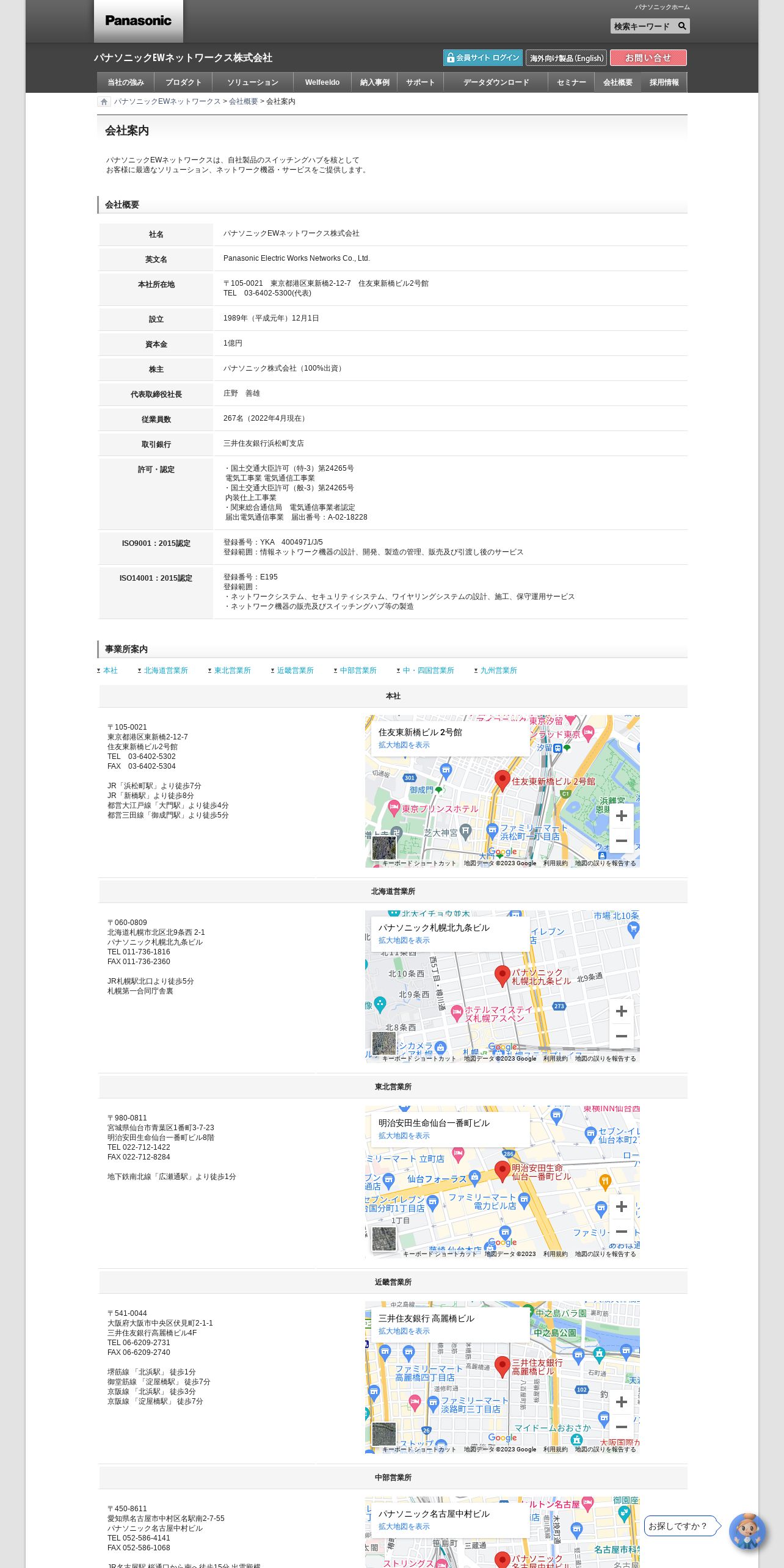This screenshot has width=784, height=1568.
Task: Click 拡大地図を表示 on 高麗橋ビル map
Action: [404, 1332]
